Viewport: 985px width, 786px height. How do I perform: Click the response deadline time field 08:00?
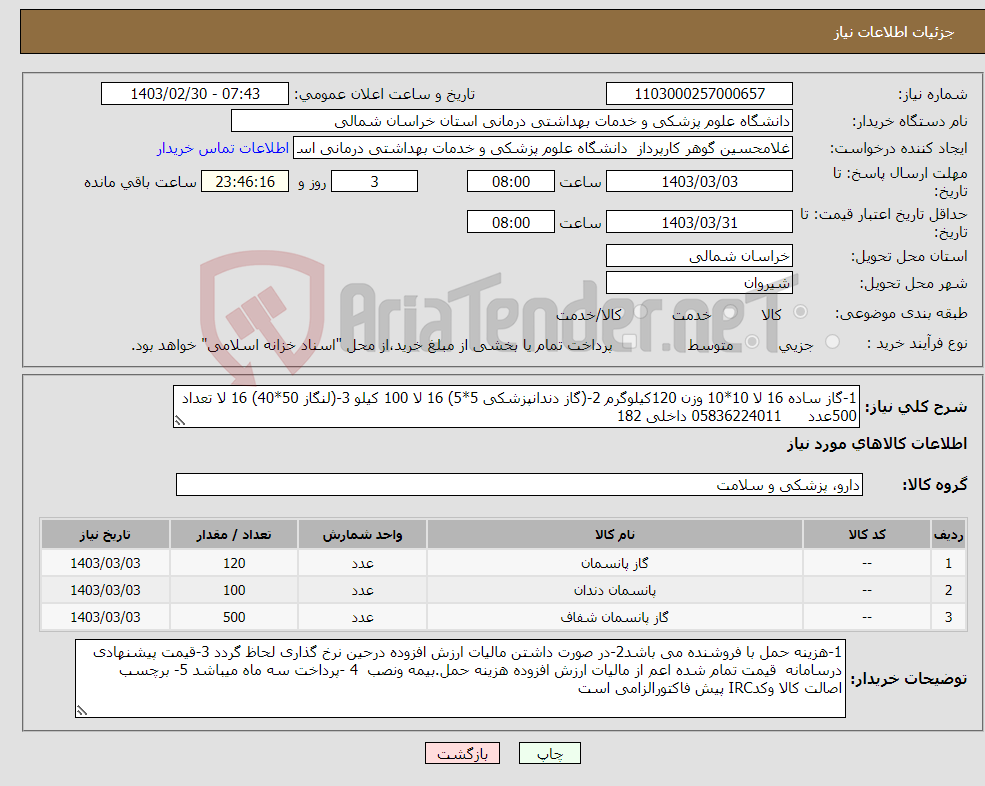pos(511,182)
